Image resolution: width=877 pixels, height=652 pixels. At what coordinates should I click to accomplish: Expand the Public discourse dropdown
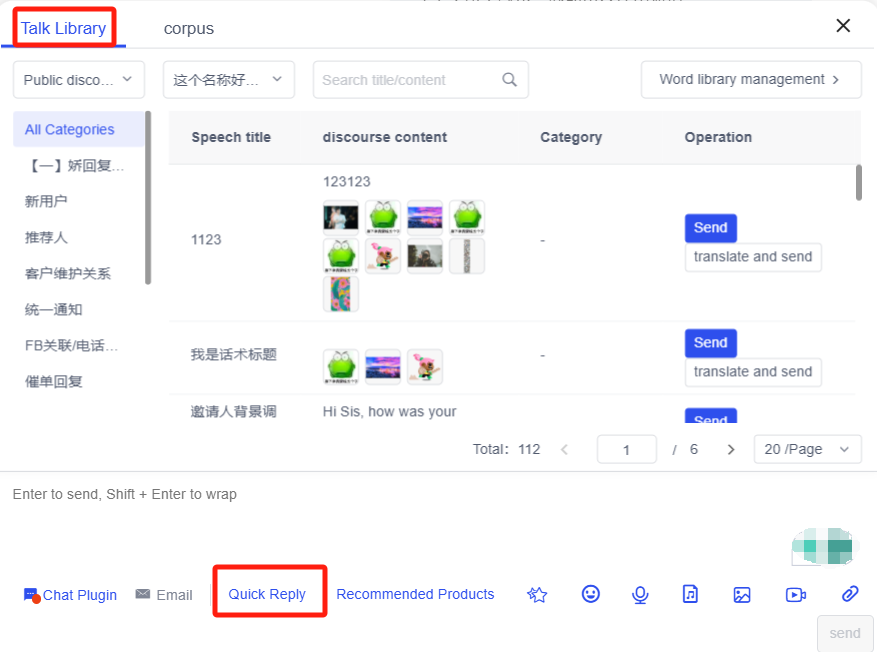tap(78, 80)
